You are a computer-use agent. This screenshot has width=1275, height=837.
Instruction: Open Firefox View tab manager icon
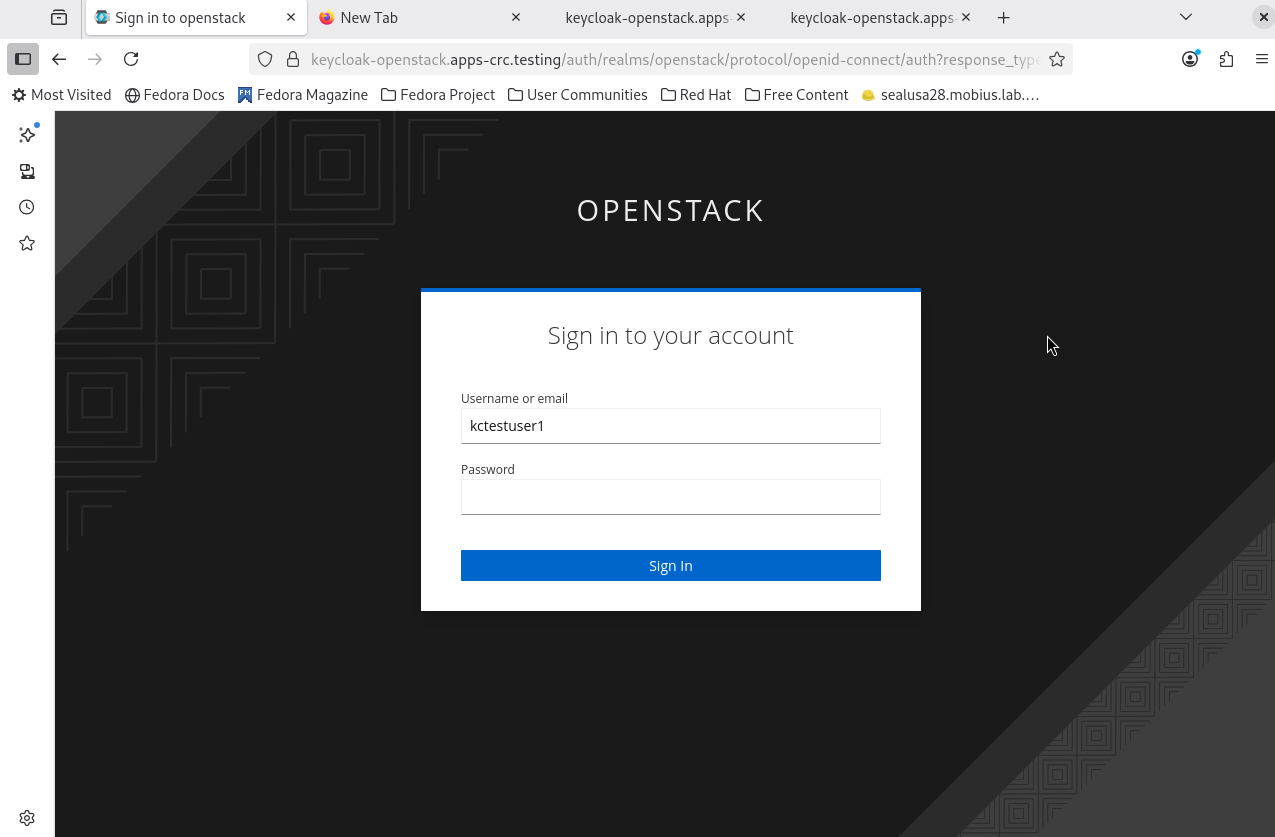point(59,17)
